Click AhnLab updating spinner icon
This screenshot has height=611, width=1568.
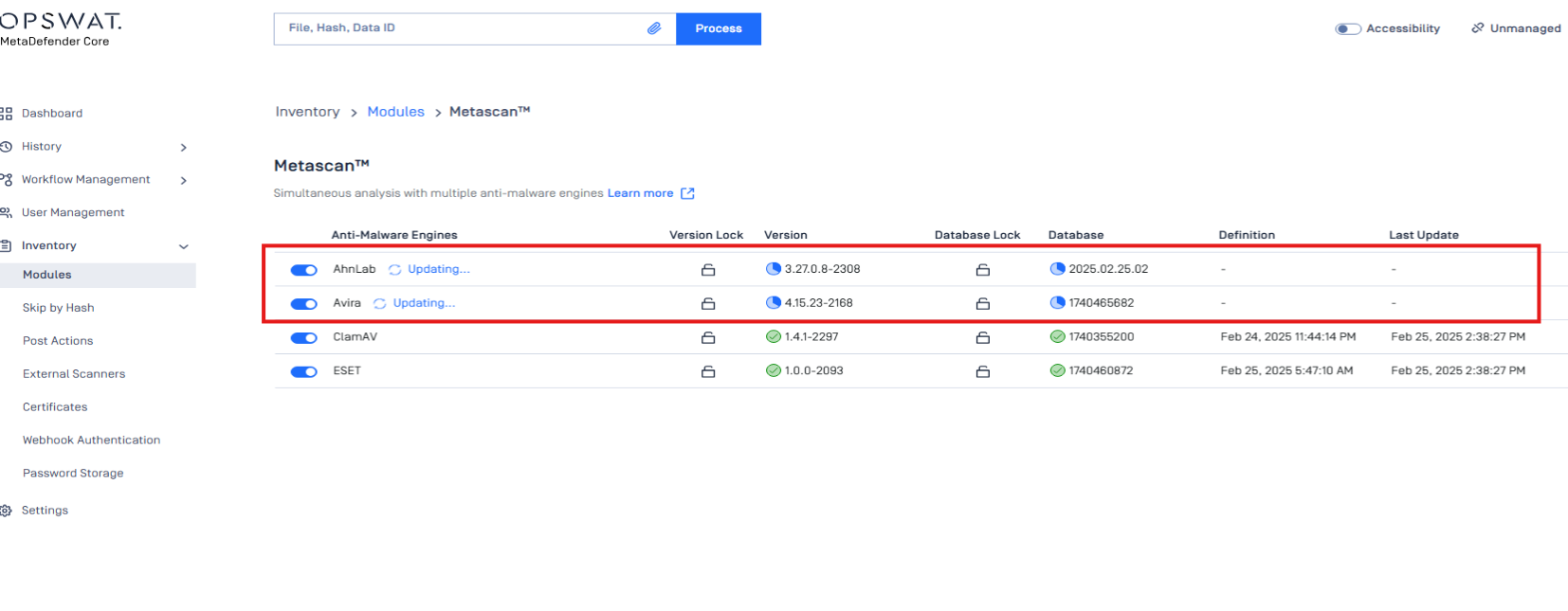pyautogui.click(x=395, y=270)
